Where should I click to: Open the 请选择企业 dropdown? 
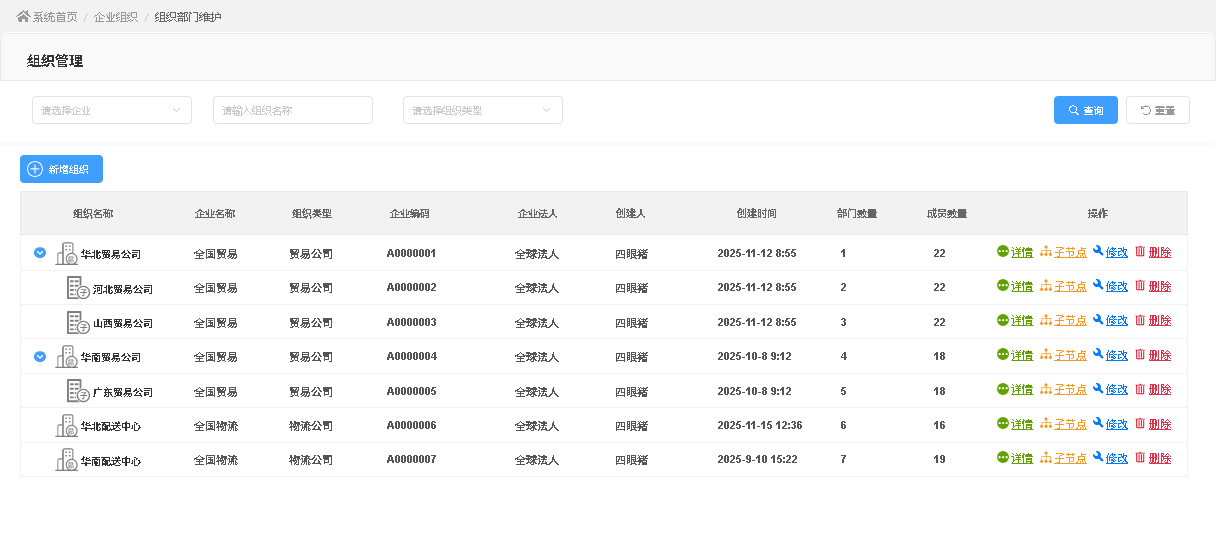click(x=111, y=110)
